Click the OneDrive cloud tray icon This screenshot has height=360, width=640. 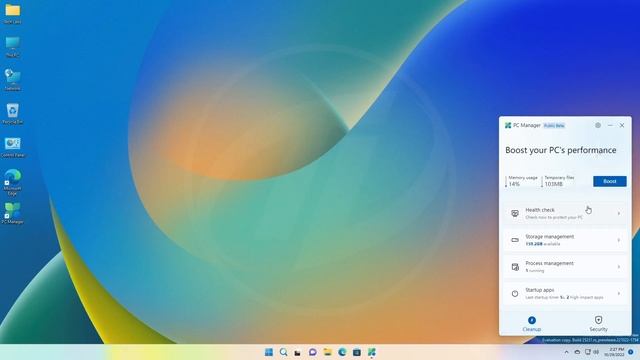[577, 352]
